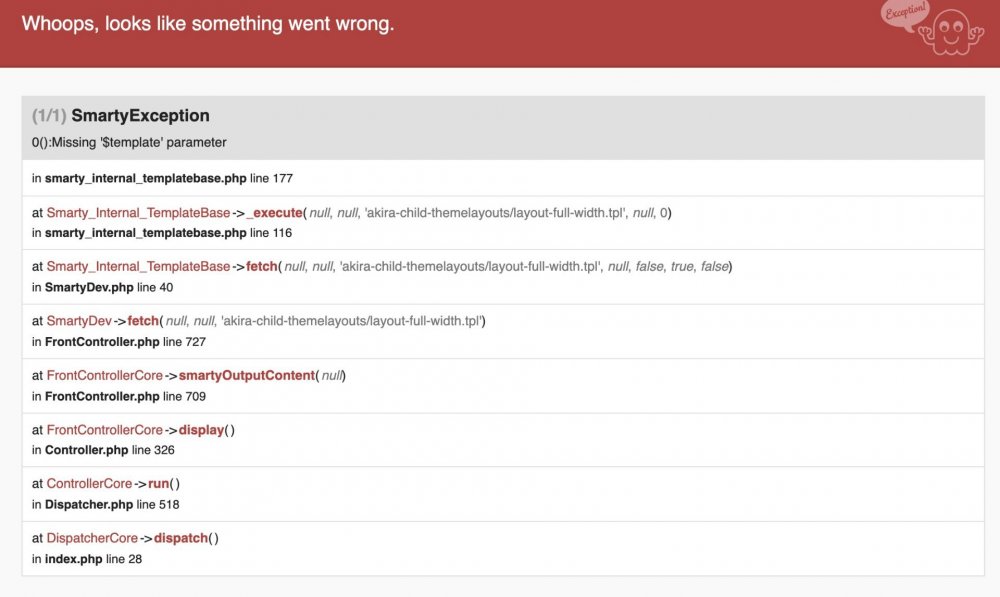
Task: Click the ControllerCore class name
Action: 89,484
